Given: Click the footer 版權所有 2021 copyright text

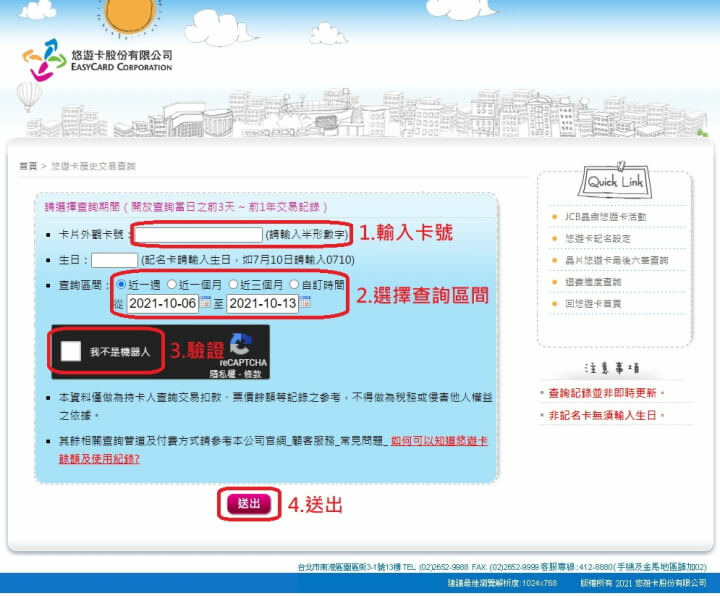Looking at the screenshot, I should (x=643, y=583).
